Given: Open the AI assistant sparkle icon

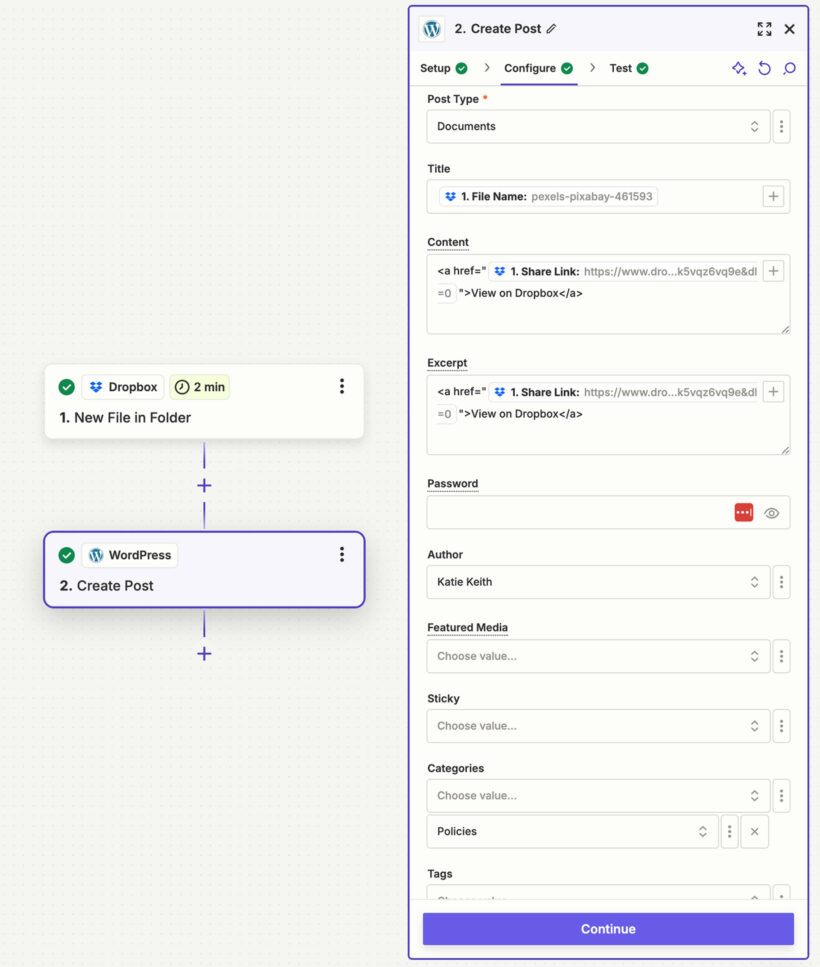Looking at the screenshot, I should (739, 68).
